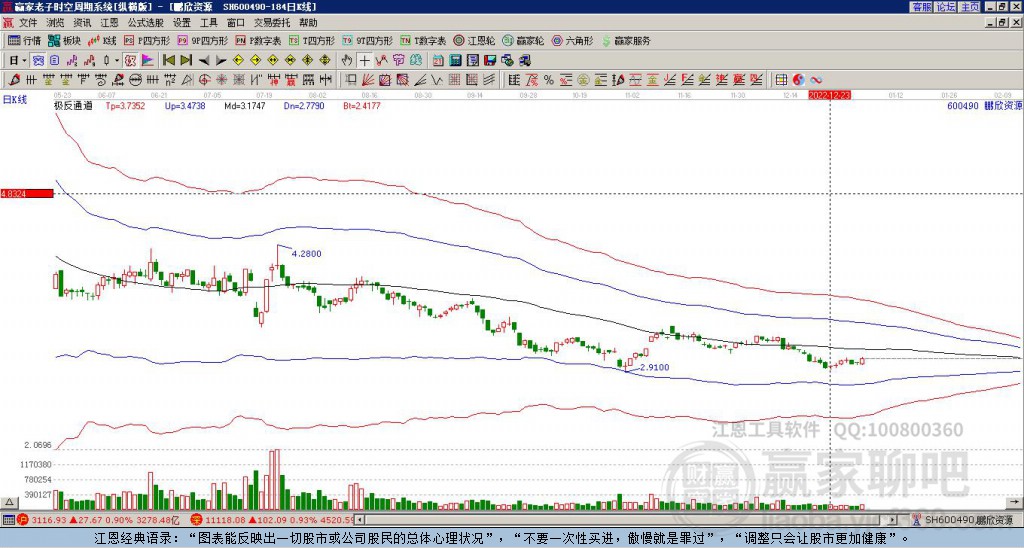Select the hand pan tool
The image size is (1024, 548).
tap(346, 60)
